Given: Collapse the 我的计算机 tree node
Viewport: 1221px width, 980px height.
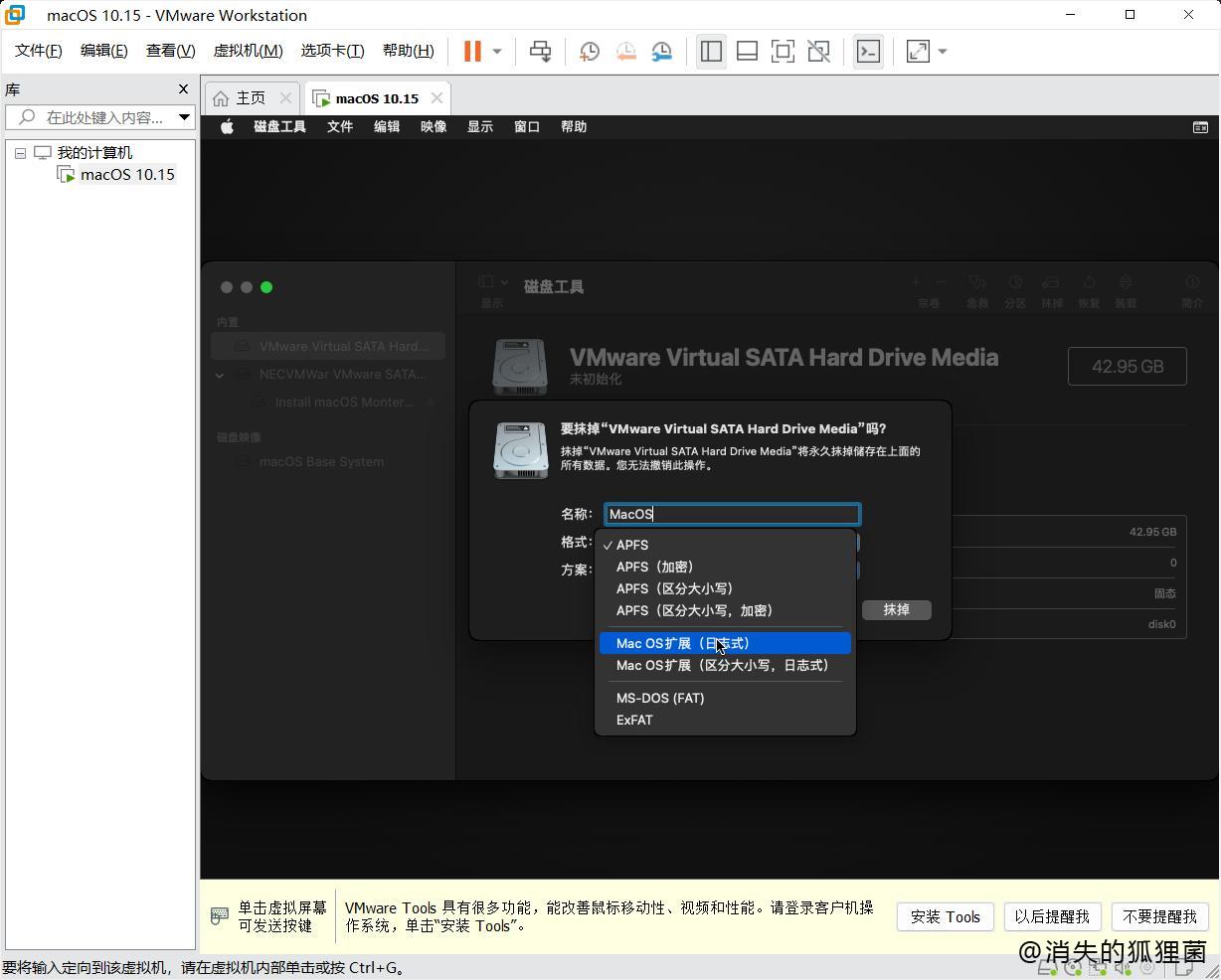Looking at the screenshot, I should coord(20,153).
